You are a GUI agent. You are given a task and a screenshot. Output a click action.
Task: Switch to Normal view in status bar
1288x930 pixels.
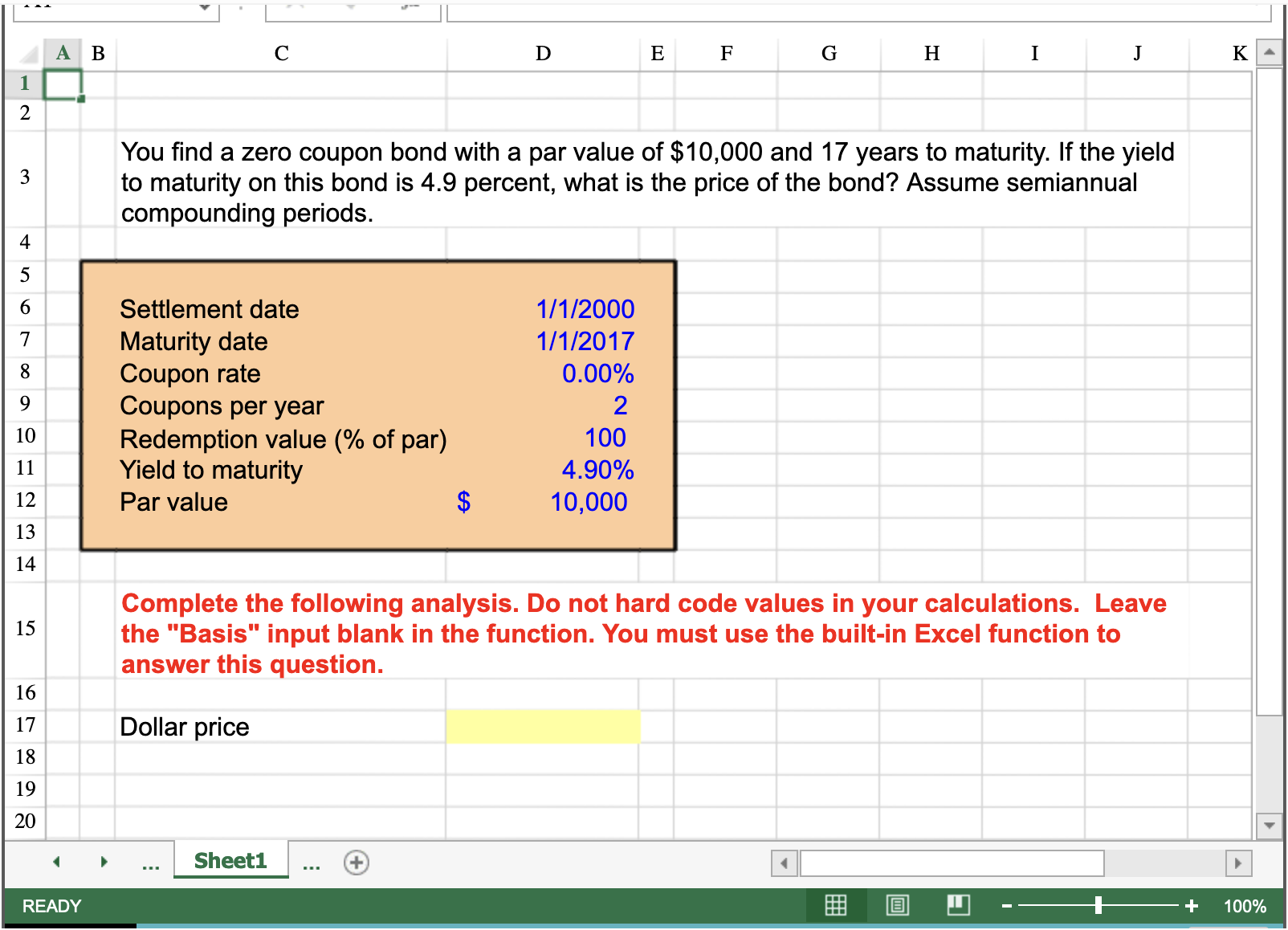point(836,906)
